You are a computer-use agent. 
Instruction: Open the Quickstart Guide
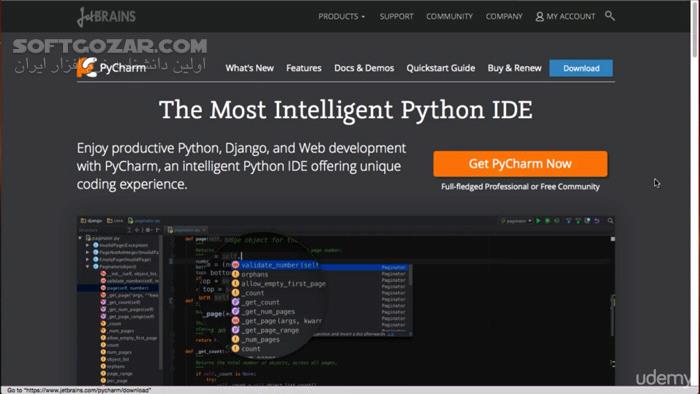(441, 68)
